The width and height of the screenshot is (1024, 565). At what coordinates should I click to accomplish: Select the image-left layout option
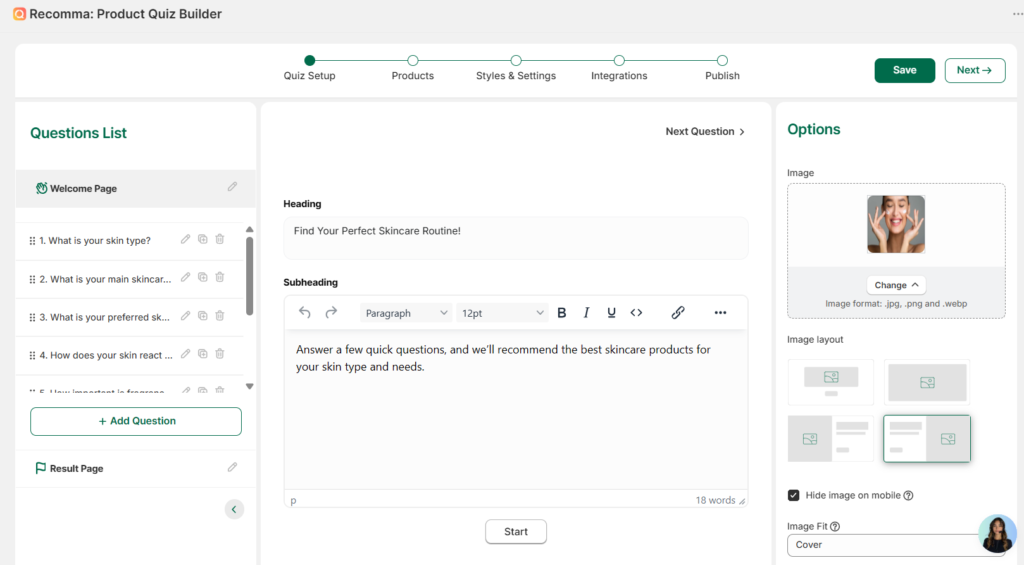830,438
